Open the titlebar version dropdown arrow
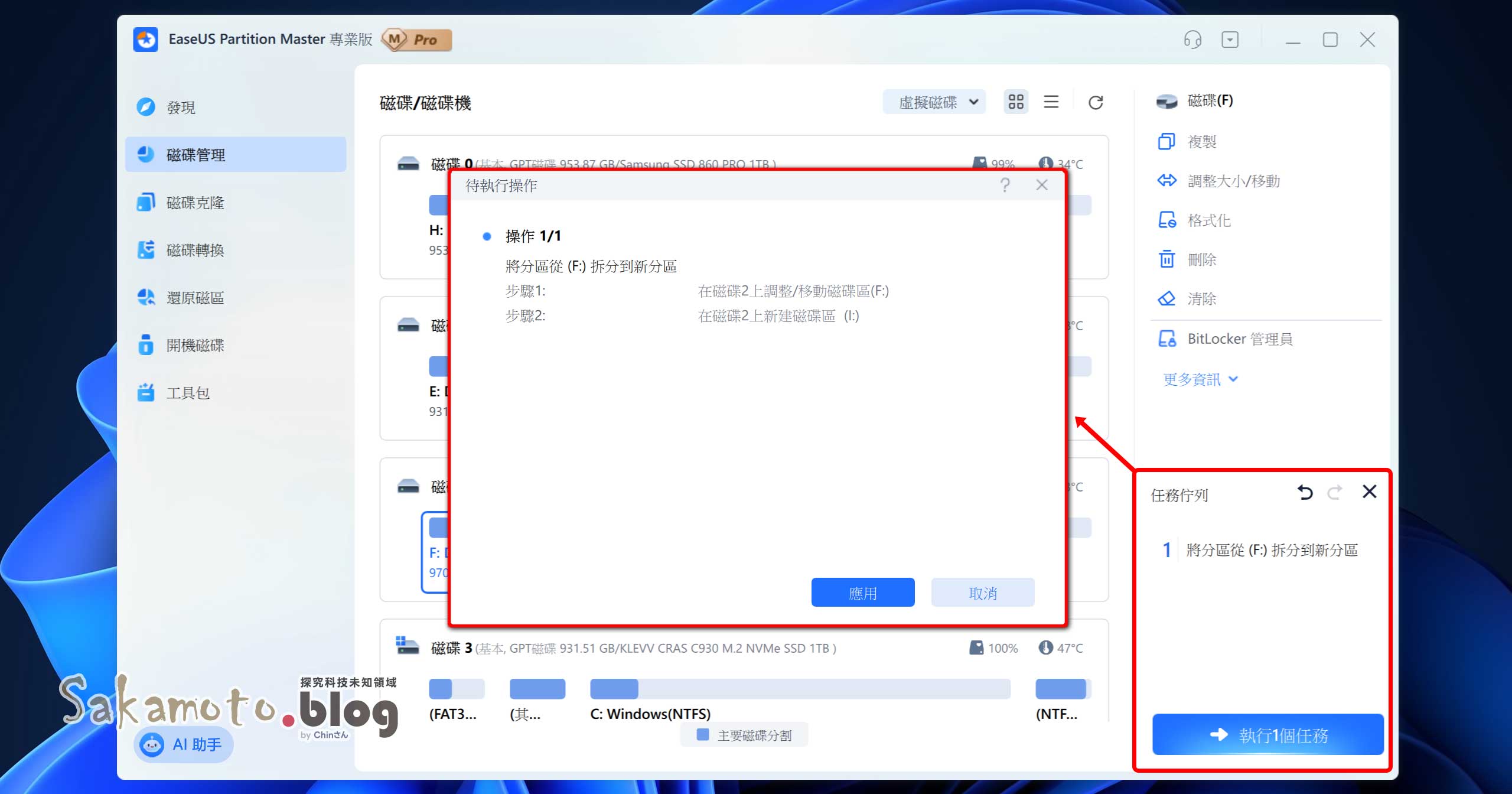1512x794 pixels. (1231, 40)
